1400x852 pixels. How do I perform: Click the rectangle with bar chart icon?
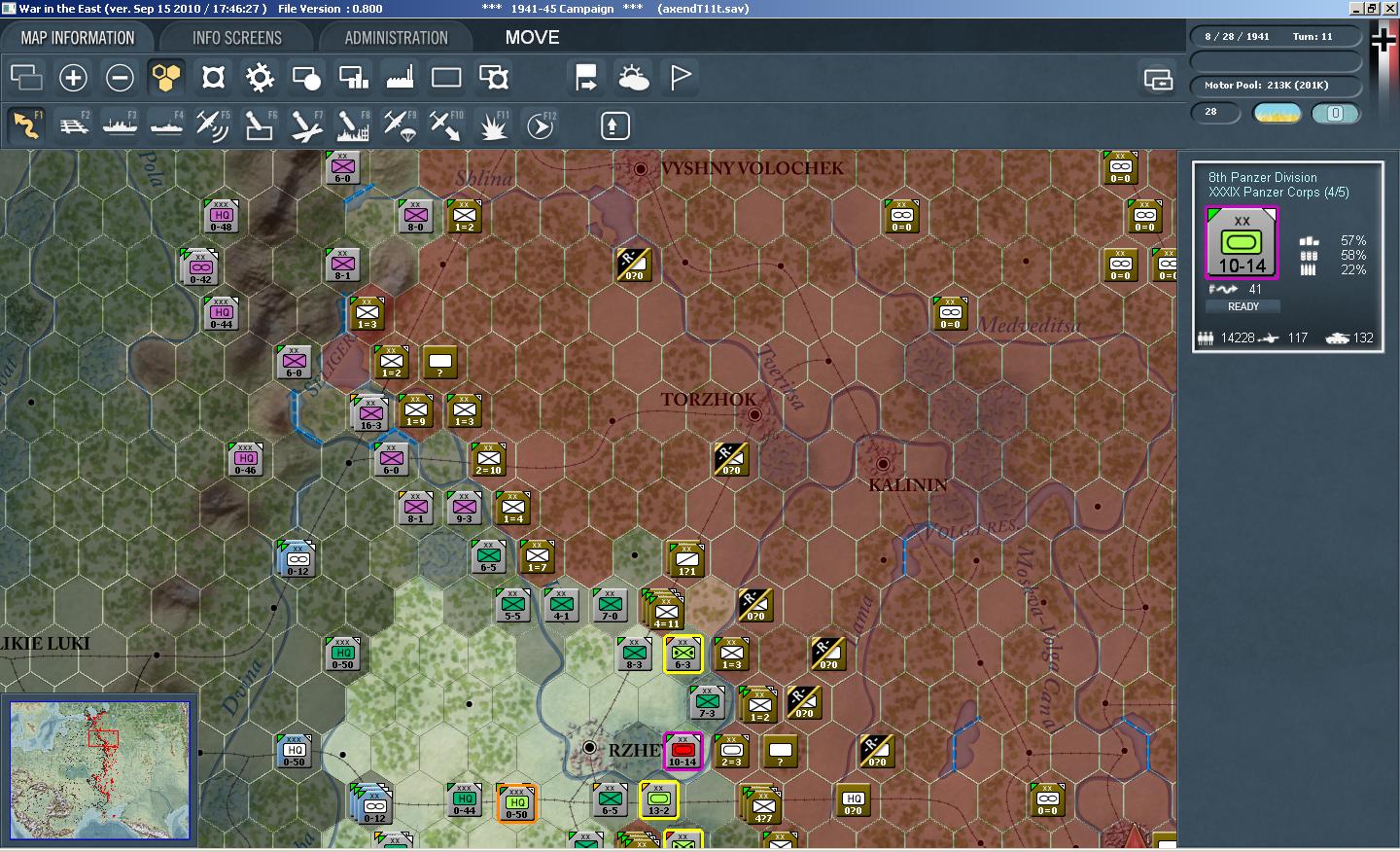(353, 78)
